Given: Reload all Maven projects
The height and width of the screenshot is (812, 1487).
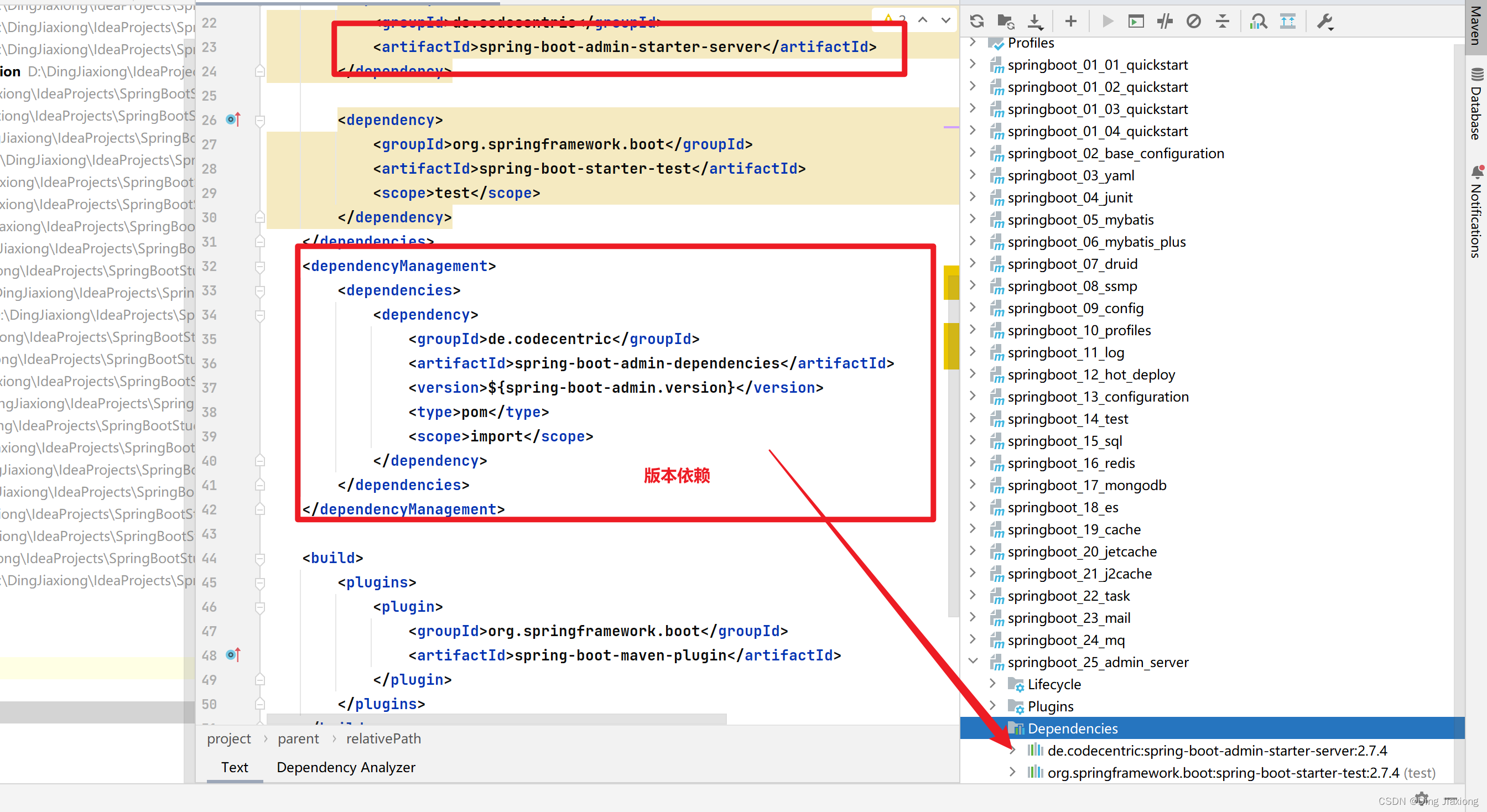Looking at the screenshot, I should coord(977,22).
